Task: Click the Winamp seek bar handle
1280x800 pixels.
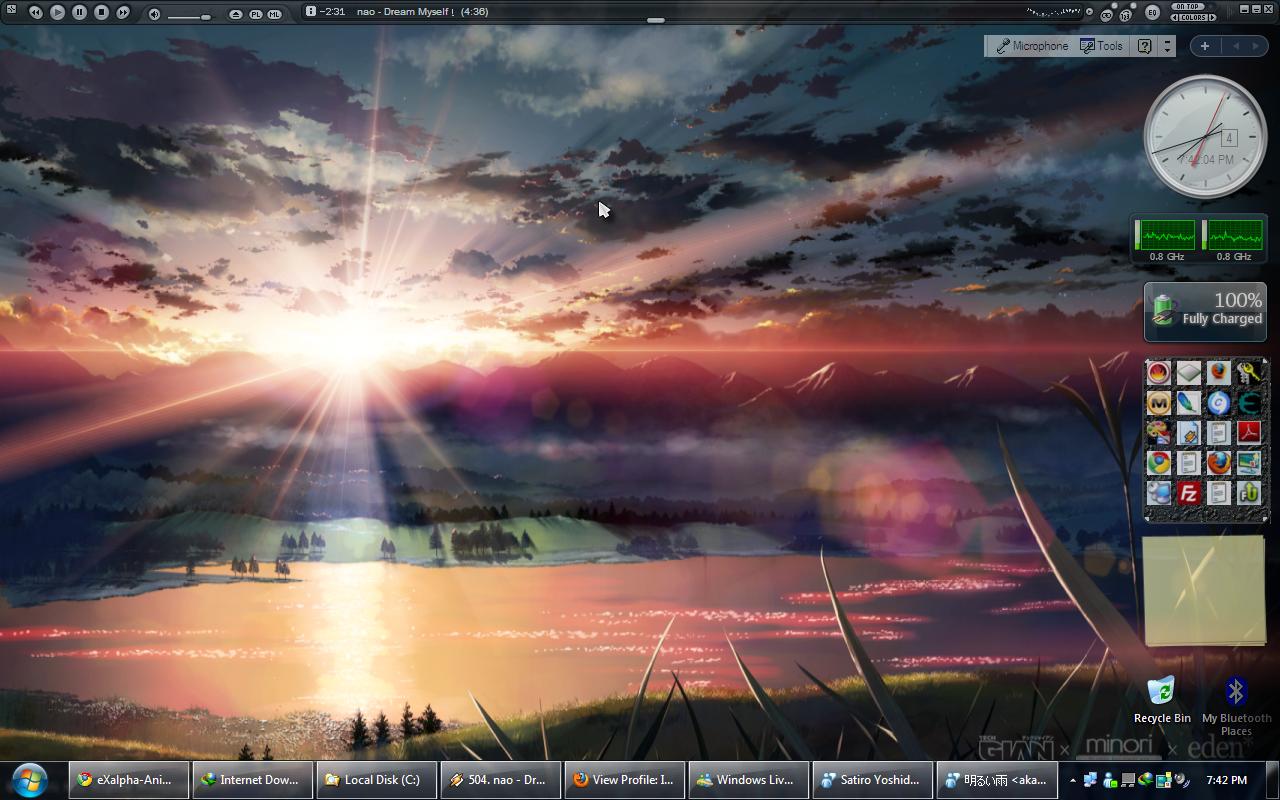Action: [x=655, y=20]
